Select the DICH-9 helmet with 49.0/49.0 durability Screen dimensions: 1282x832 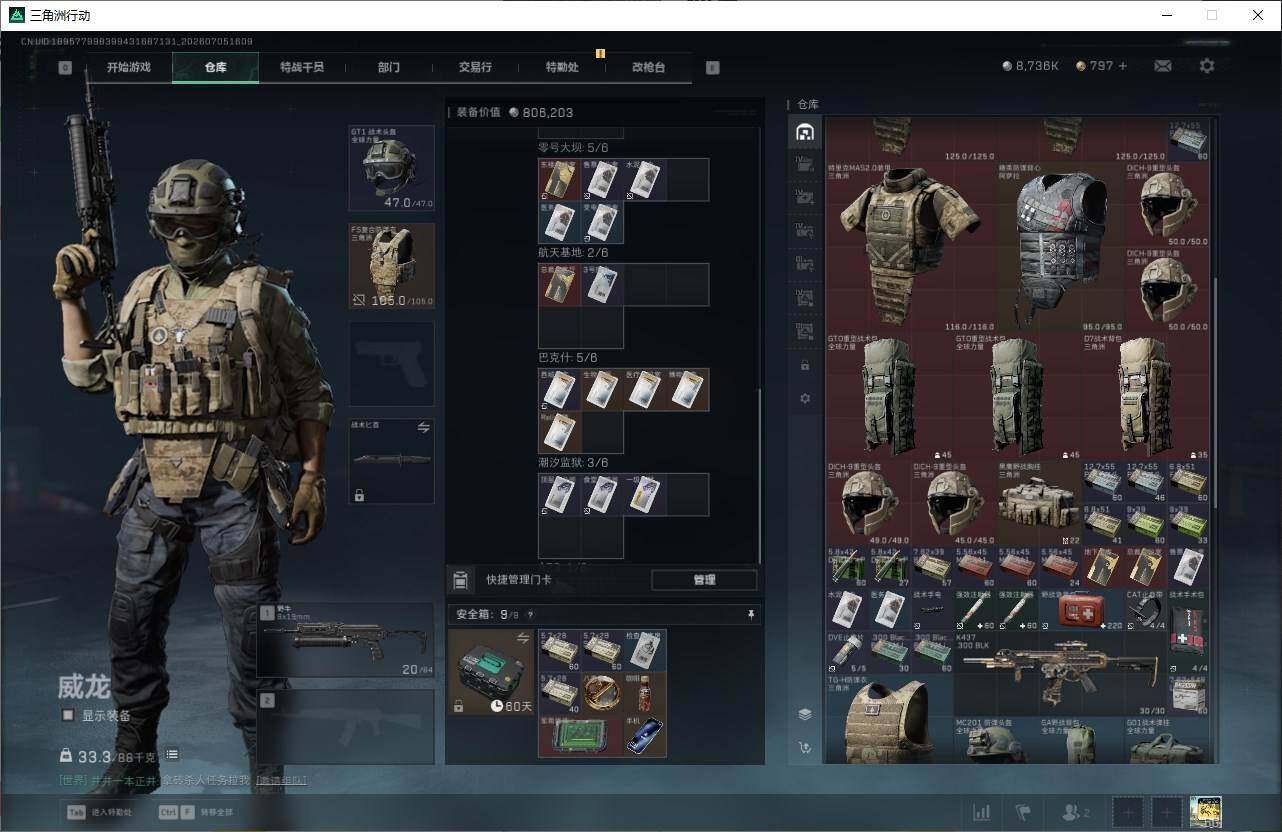(x=869, y=503)
